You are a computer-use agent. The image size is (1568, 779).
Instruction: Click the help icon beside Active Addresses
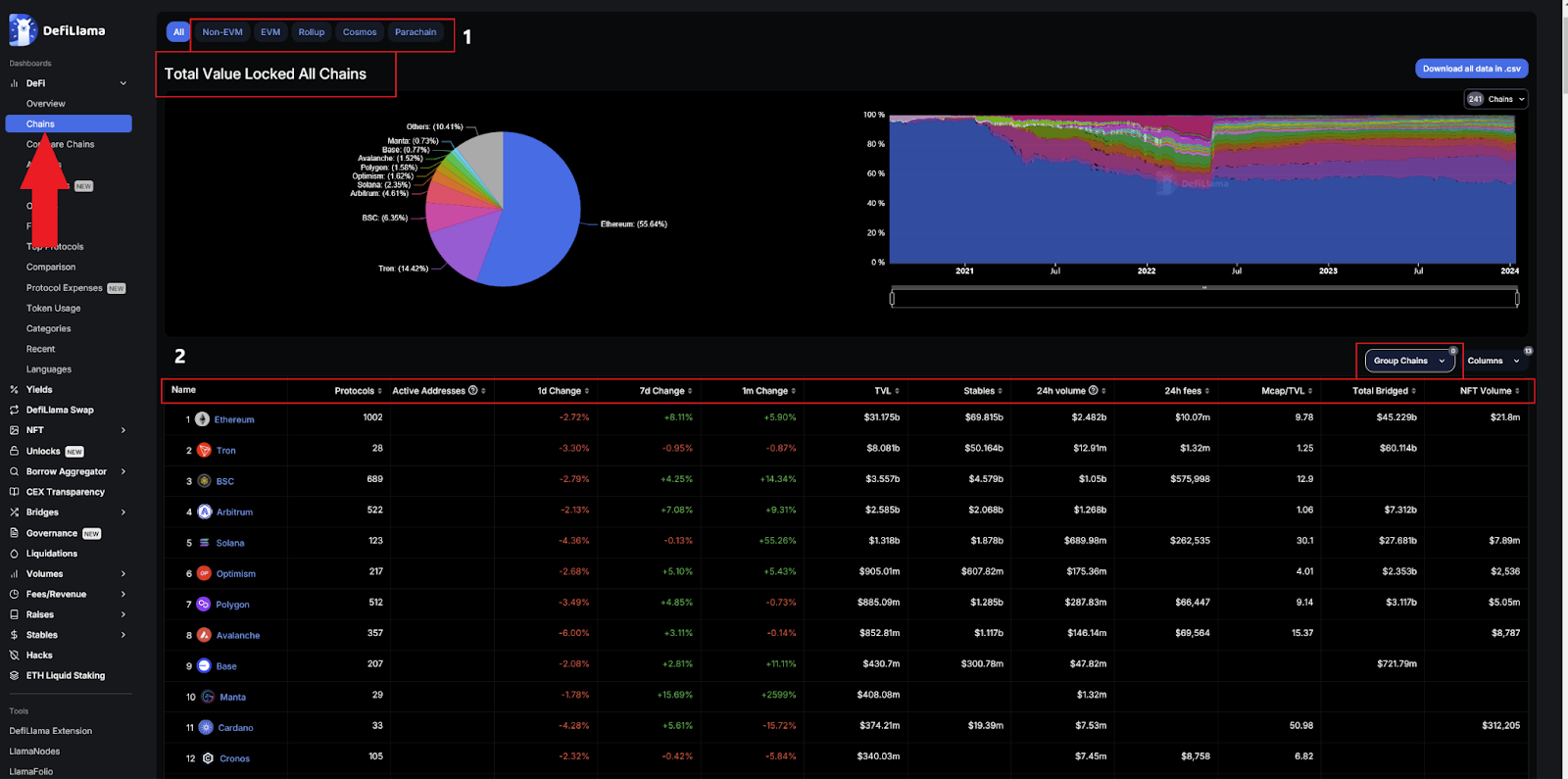click(x=473, y=390)
